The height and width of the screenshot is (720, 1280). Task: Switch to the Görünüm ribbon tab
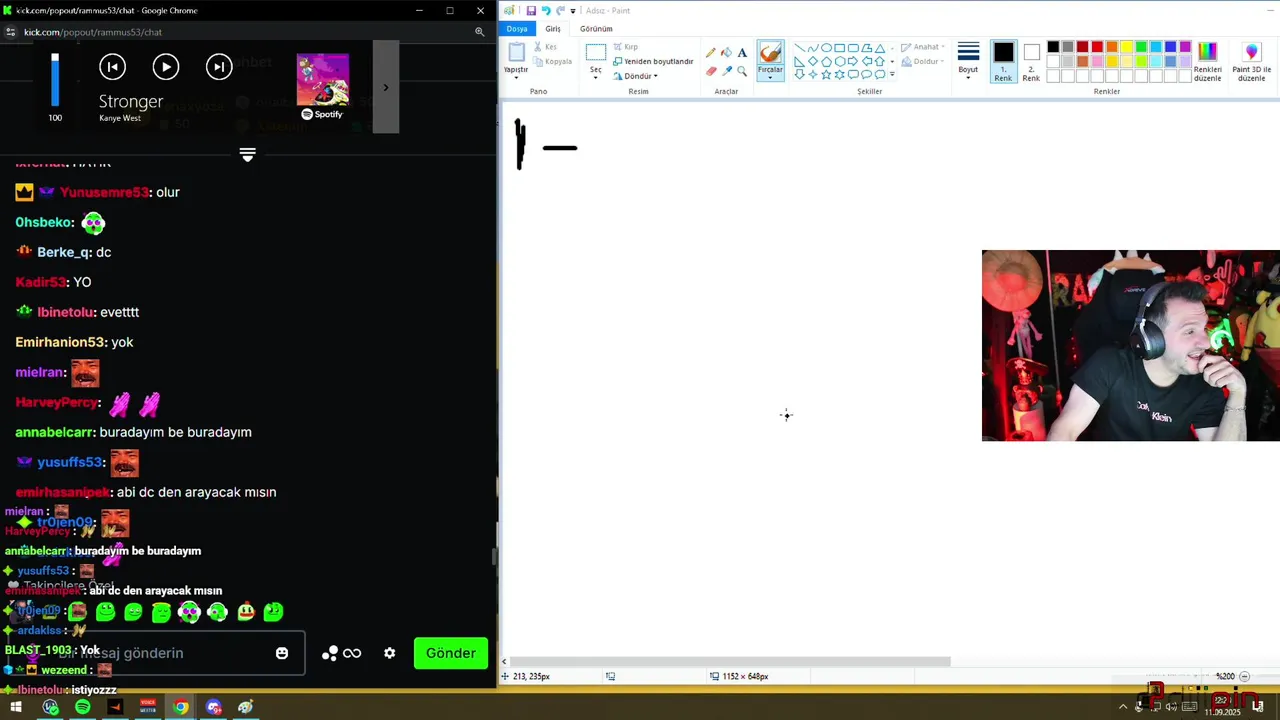(x=596, y=29)
